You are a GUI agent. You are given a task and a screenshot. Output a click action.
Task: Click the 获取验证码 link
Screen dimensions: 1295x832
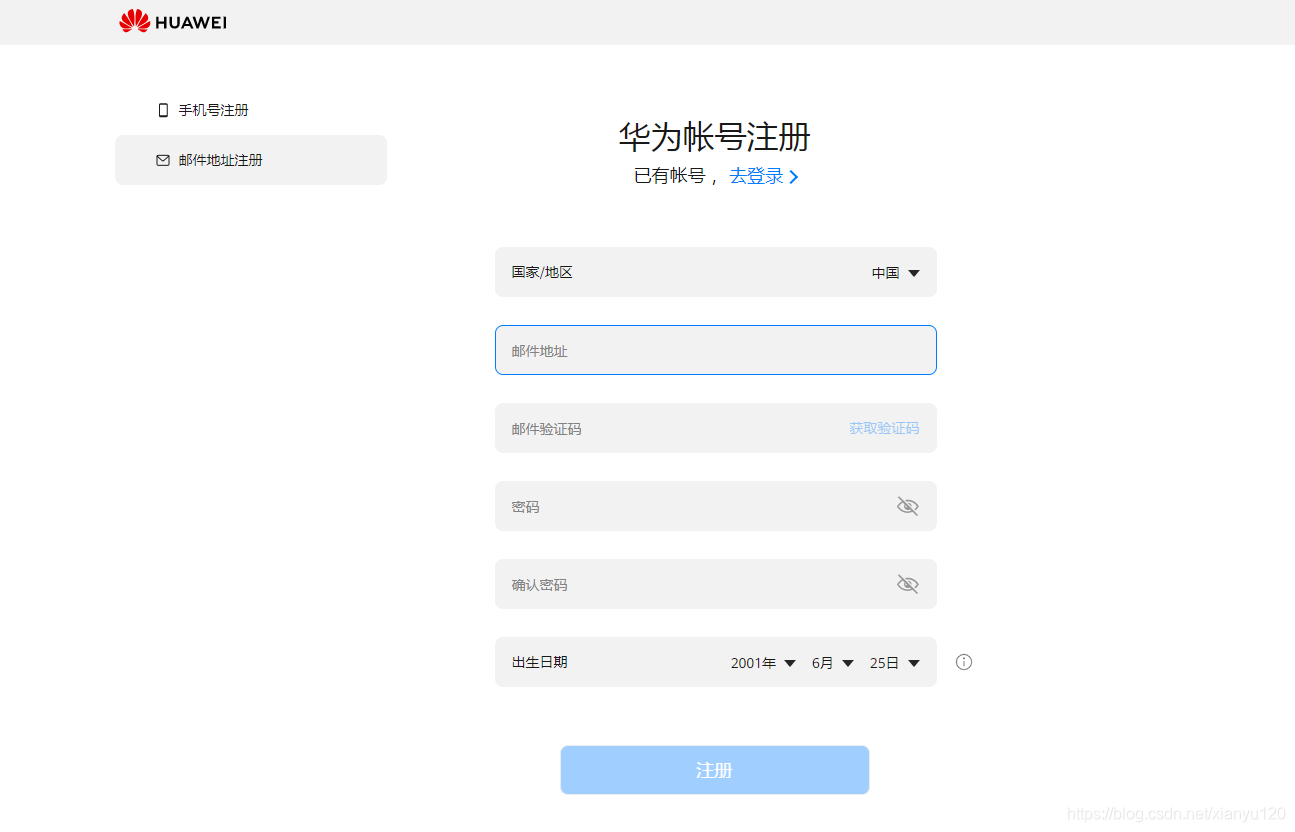(884, 428)
